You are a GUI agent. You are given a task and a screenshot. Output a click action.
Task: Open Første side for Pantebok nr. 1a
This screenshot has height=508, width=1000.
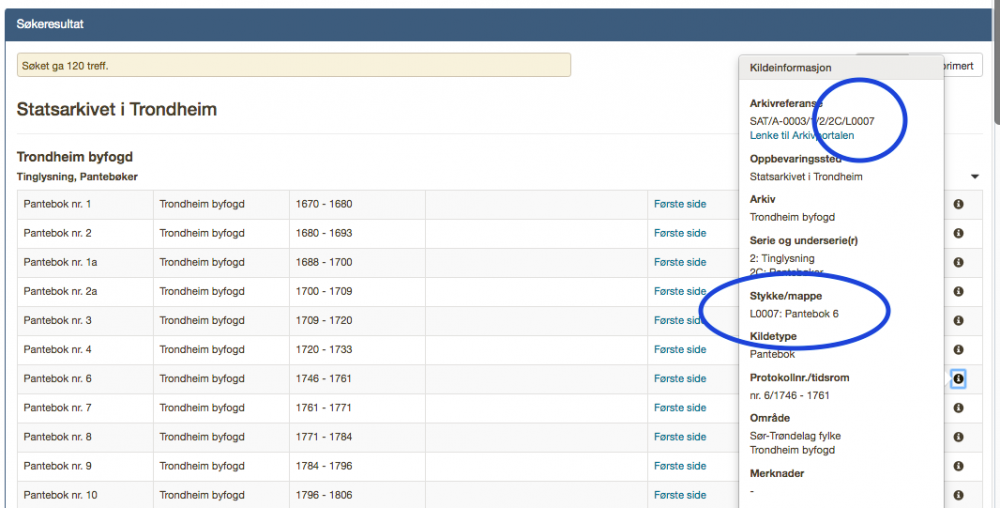[x=680, y=262]
